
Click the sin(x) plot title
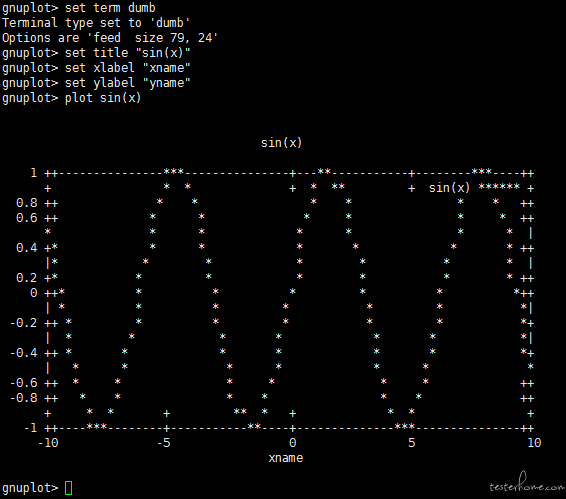point(281,143)
